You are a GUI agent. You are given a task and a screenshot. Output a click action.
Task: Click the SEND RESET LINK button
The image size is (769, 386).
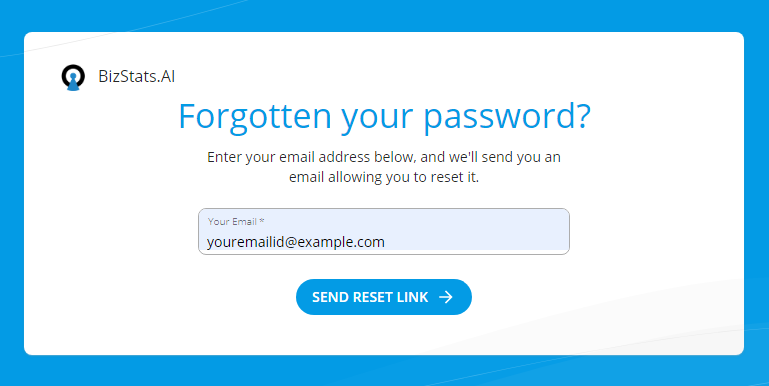384,297
